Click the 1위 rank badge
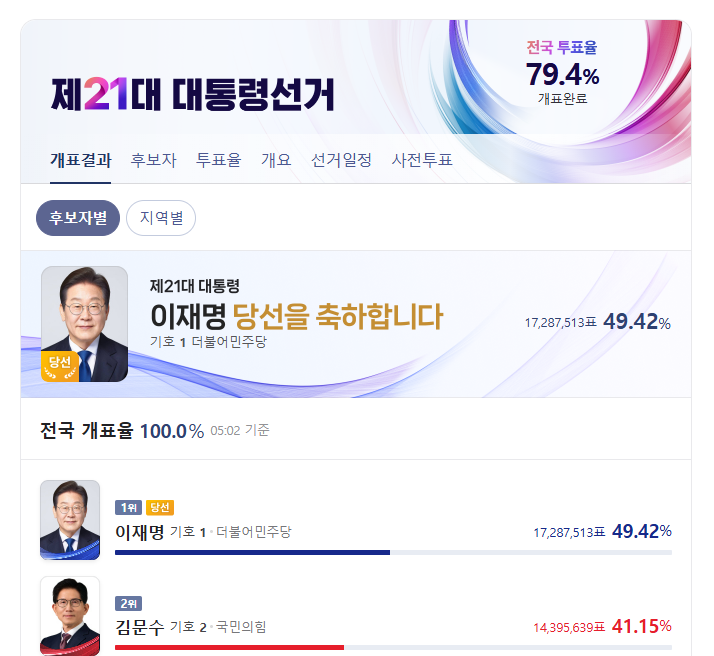 pyautogui.click(x=128, y=508)
